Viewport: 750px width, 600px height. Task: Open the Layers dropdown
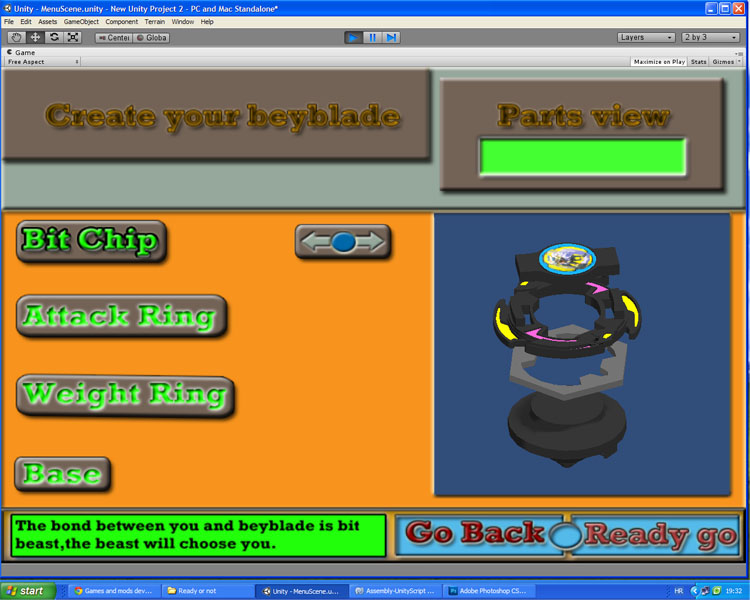point(646,37)
